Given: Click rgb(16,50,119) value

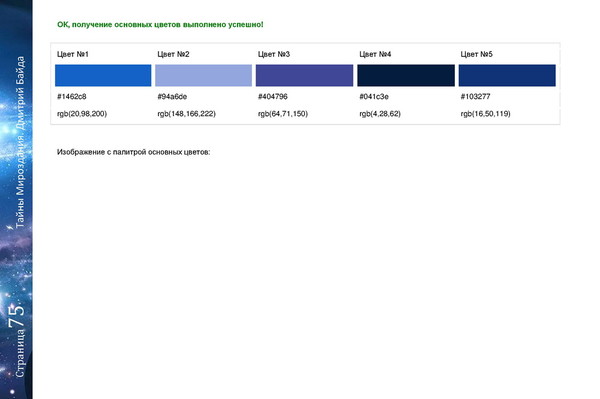Looking at the screenshot, I should coord(485,114).
